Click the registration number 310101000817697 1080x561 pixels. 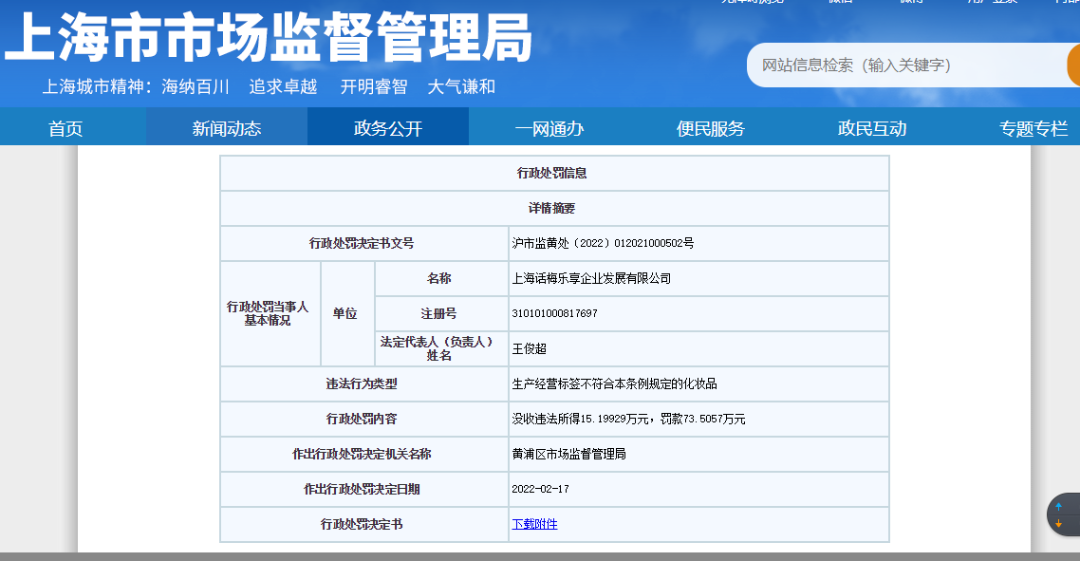click(554, 314)
